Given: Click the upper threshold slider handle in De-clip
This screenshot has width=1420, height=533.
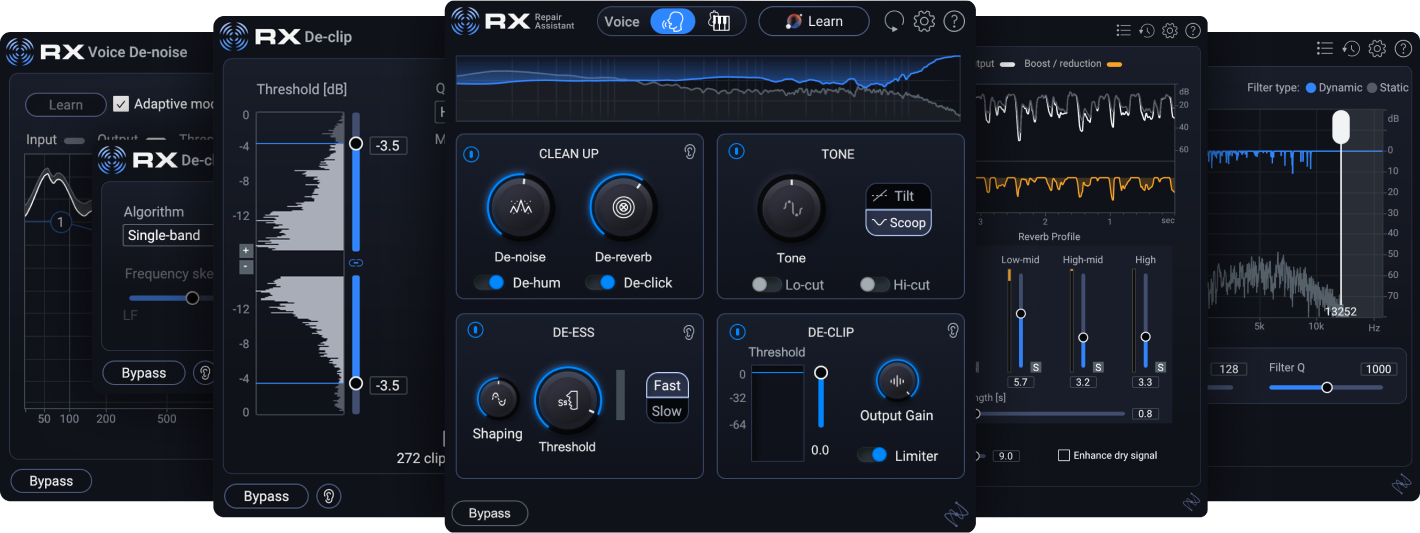Looking at the screenshot, I should click(x=355, y=144).
